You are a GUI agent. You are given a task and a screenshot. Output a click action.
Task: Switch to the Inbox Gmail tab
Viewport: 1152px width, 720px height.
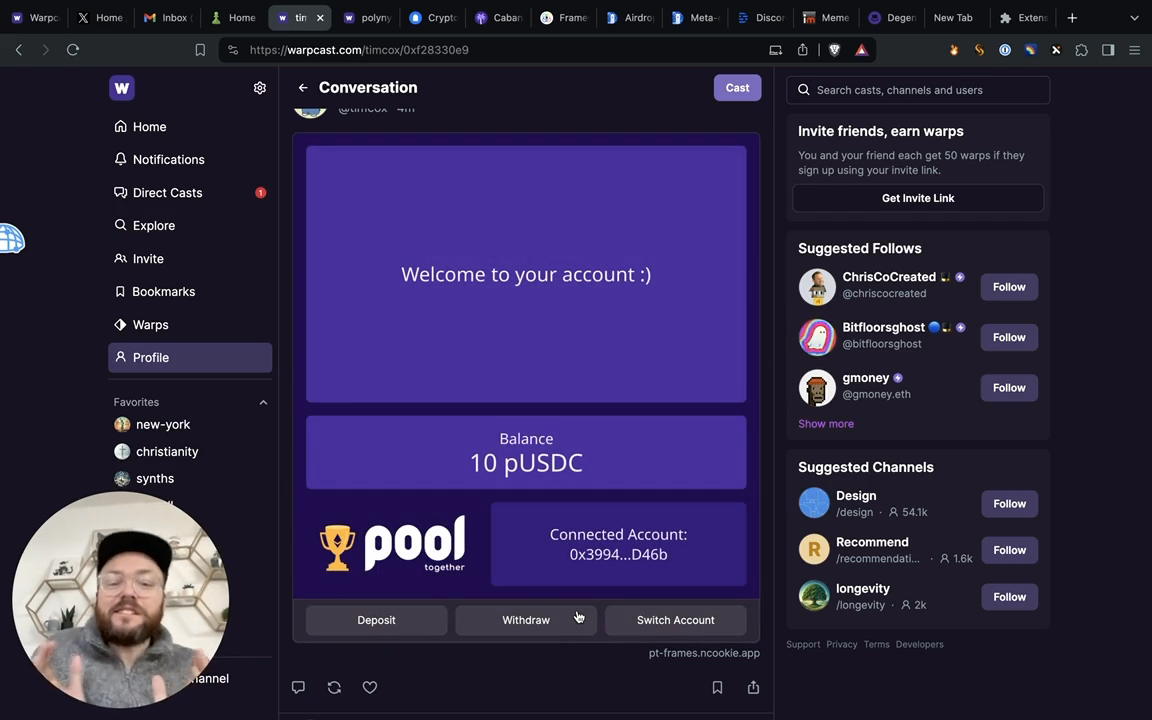pos(168,18)
